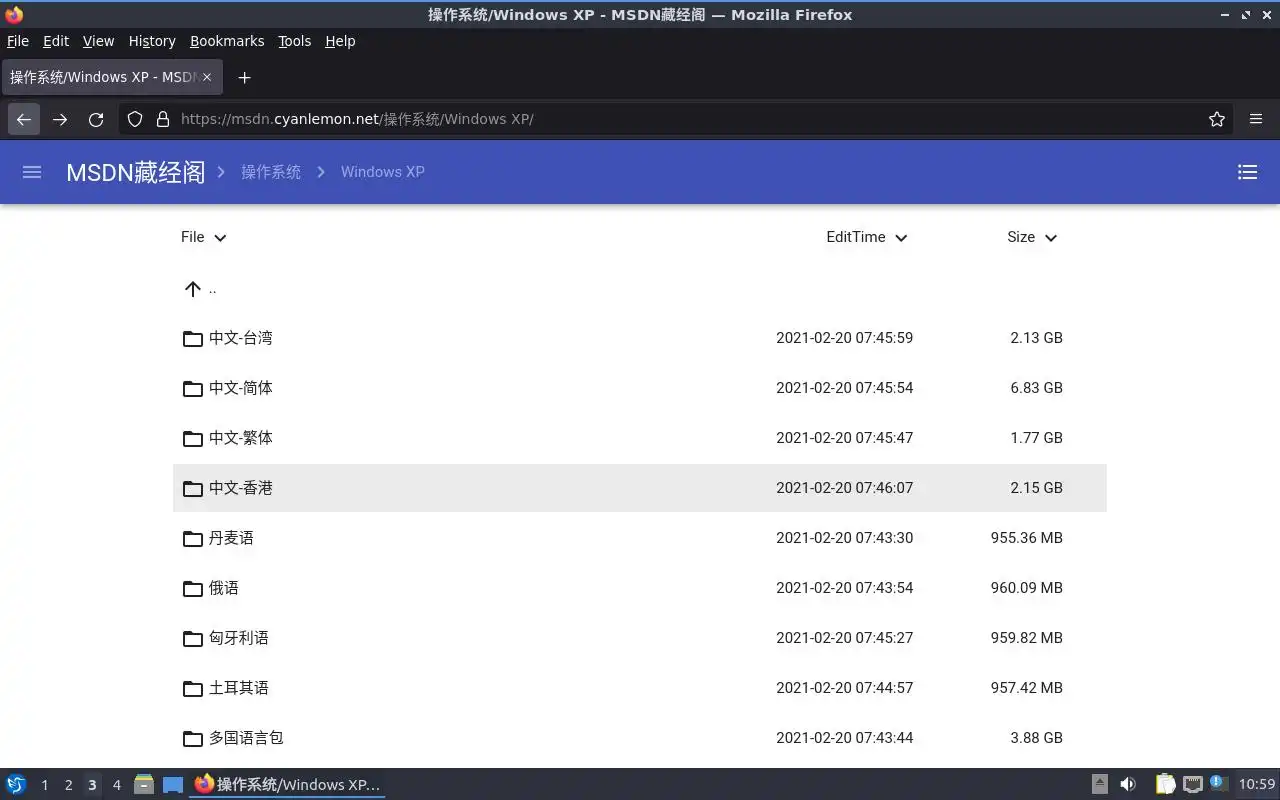This screenshot has width=1280, height=800.
Task: Click the tray eject/removable media icon
Action: tap(1099, 784)
